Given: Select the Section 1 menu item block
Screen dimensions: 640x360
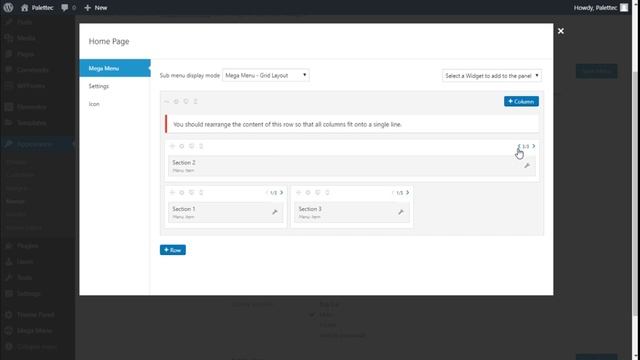Looking at the screenshot, I should 226,212.
